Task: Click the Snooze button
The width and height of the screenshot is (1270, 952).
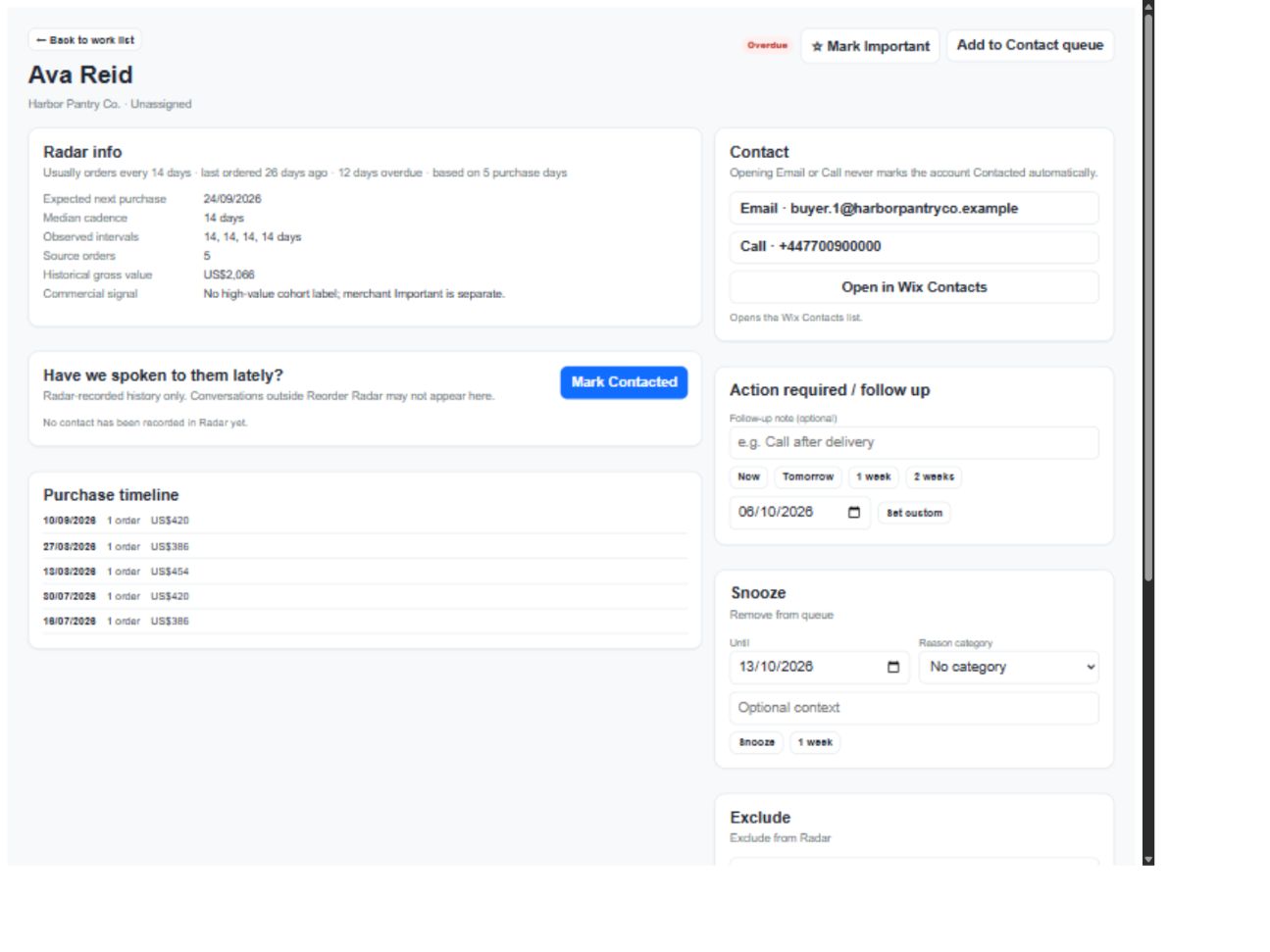Action: pyautogui.click(x=756, y=742)
